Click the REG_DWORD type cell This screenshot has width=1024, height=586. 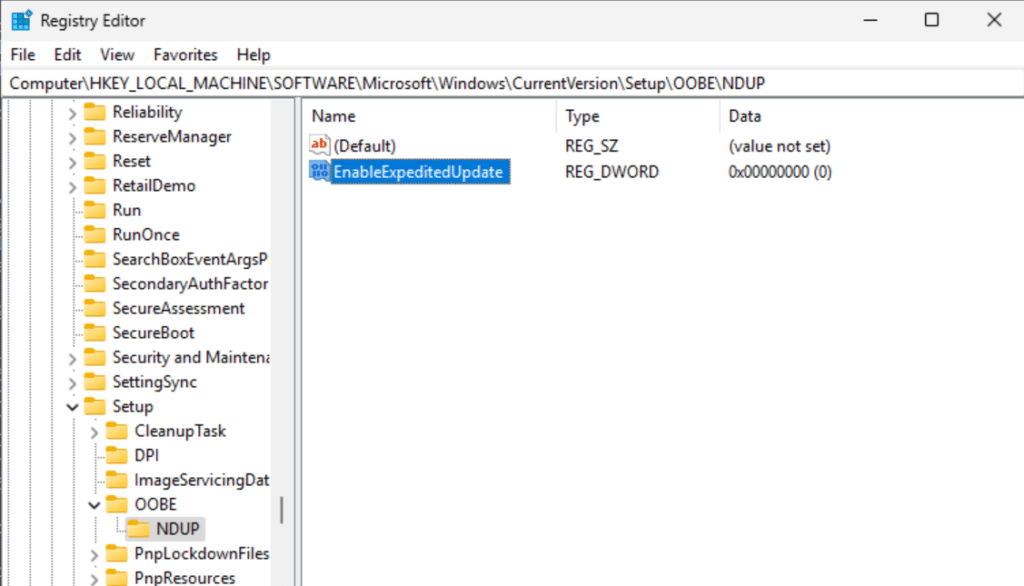pyautogui.click(x=612, y=172)
